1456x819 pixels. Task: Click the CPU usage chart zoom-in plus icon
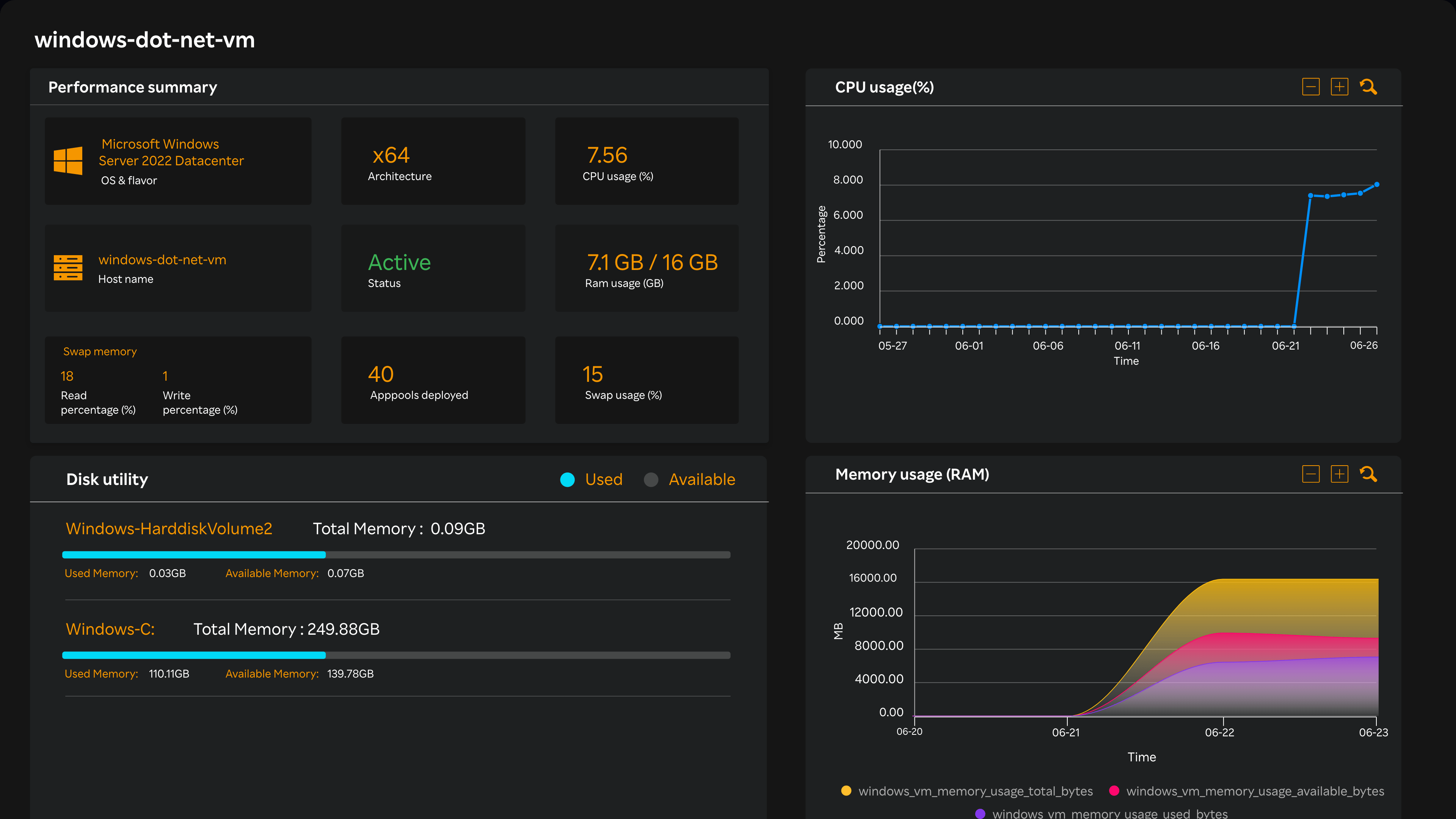(x=1339, y=87)
